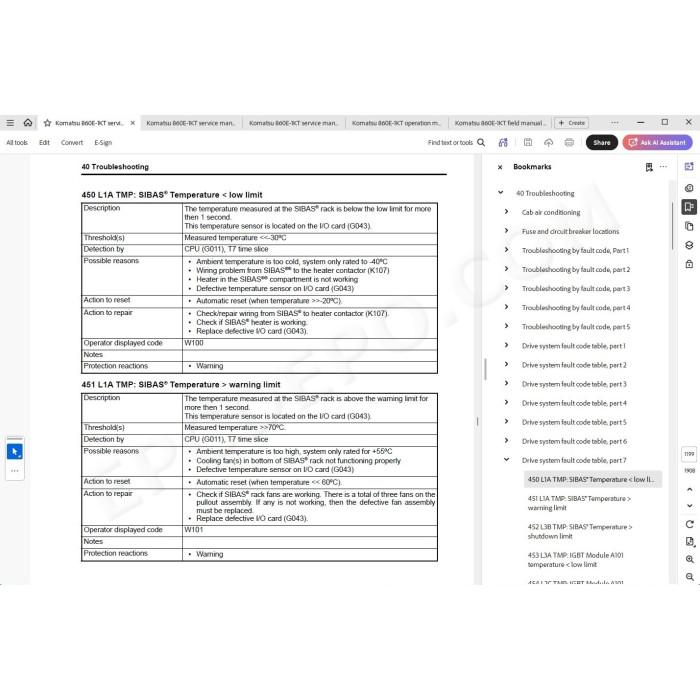Switch to the third Komatsu service manual tab
This screenshot has height=700, width=700.
[x=293, y=123]
